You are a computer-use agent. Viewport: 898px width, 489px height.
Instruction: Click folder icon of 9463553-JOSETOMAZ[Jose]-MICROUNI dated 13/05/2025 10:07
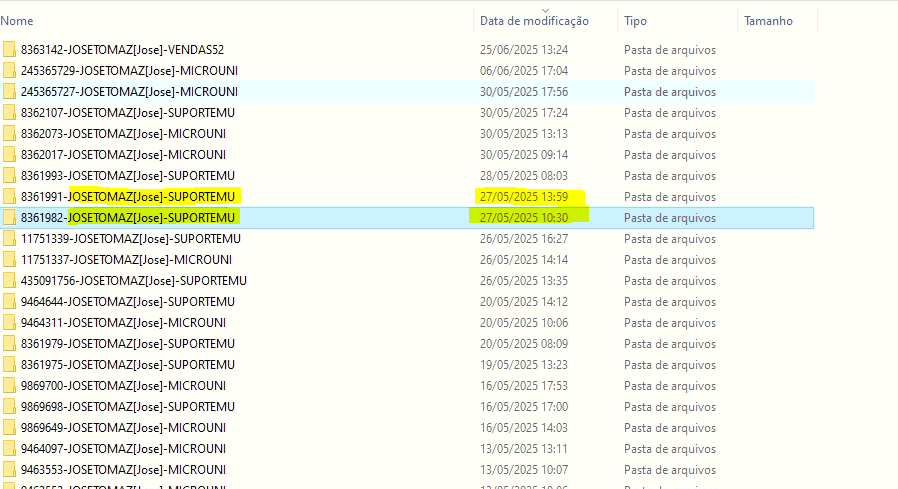point(9,470)
